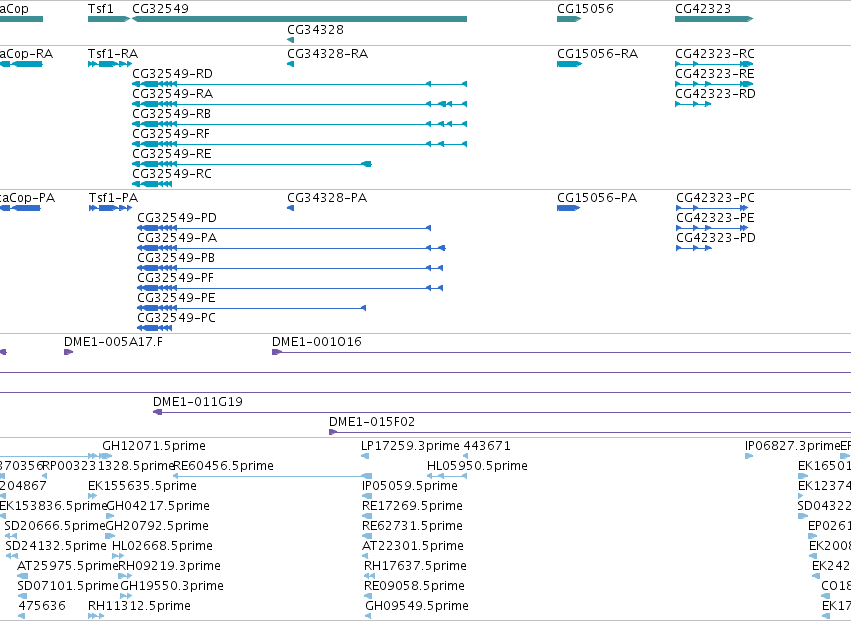
Task: Select the RE62731.5prime EST label
Action: pos(412,527)
